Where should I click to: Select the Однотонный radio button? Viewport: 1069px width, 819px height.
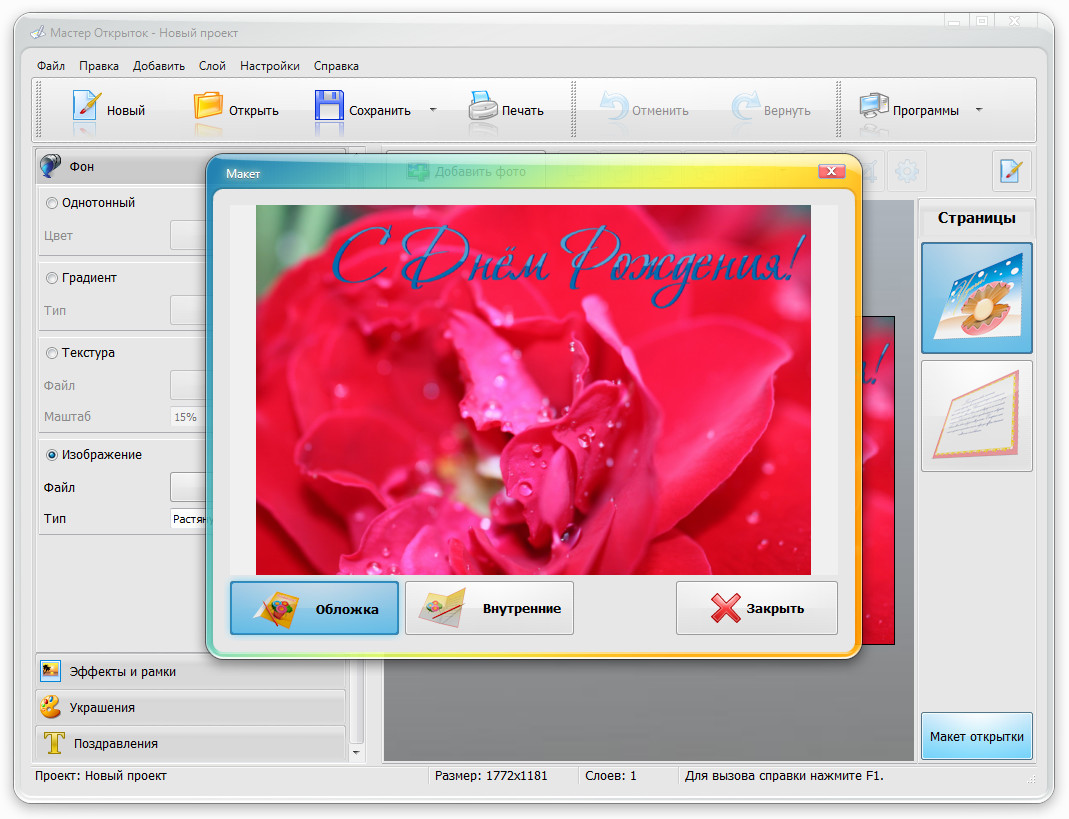pyautogui.click(x=52, y=203)
